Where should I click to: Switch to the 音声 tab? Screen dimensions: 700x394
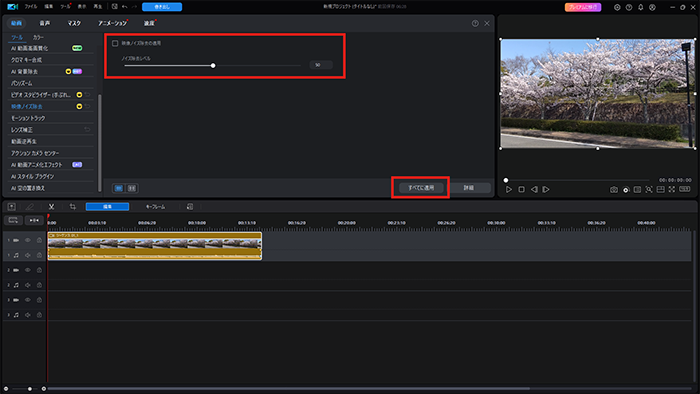45,23
